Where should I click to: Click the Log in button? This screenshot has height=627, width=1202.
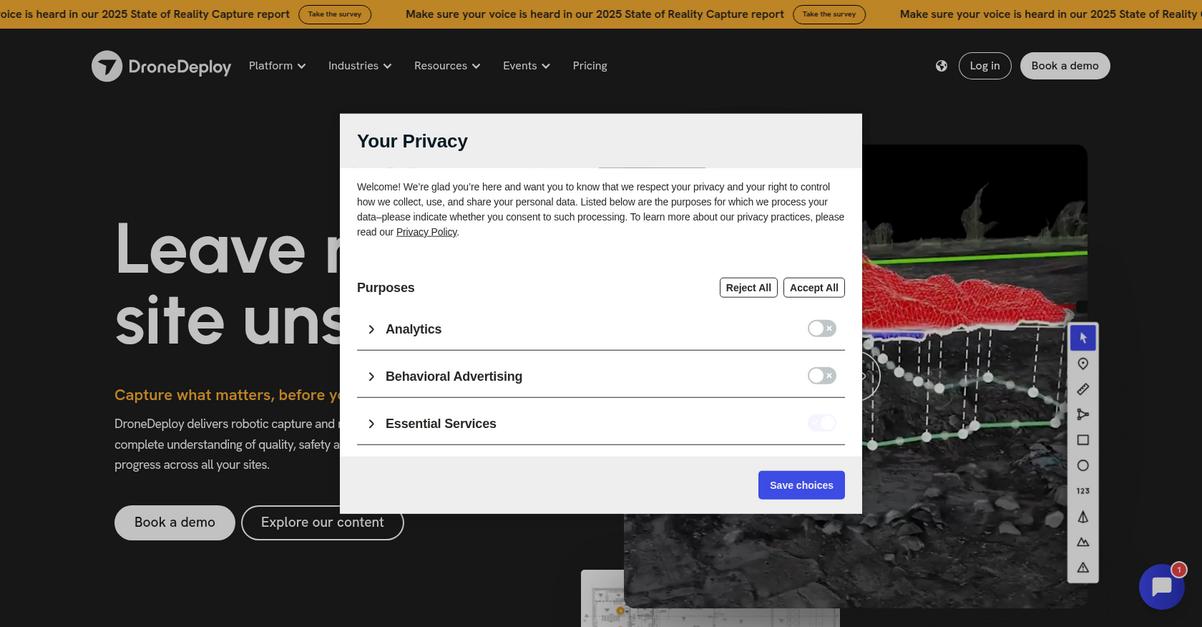(x=985, y=66)
